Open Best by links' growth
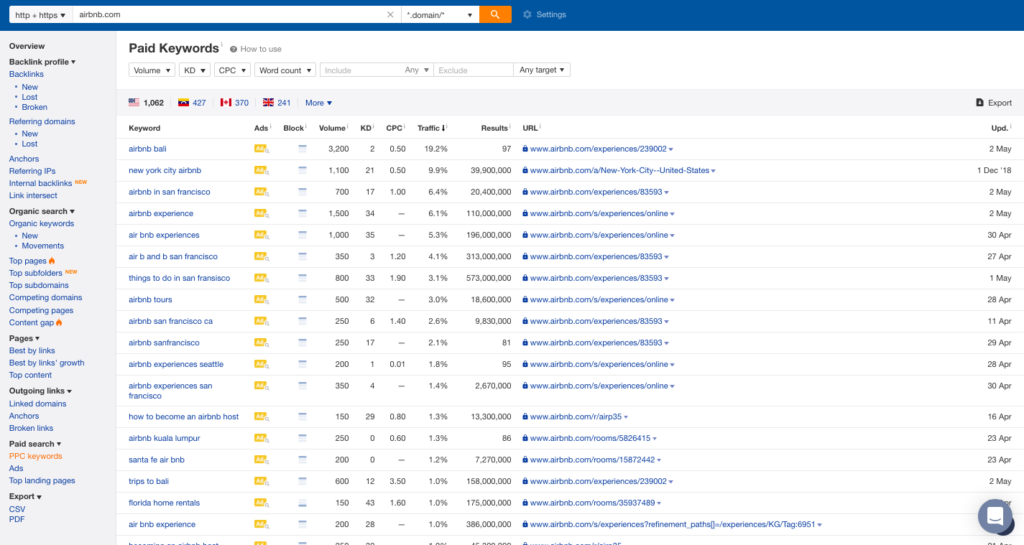 [46, 363]
